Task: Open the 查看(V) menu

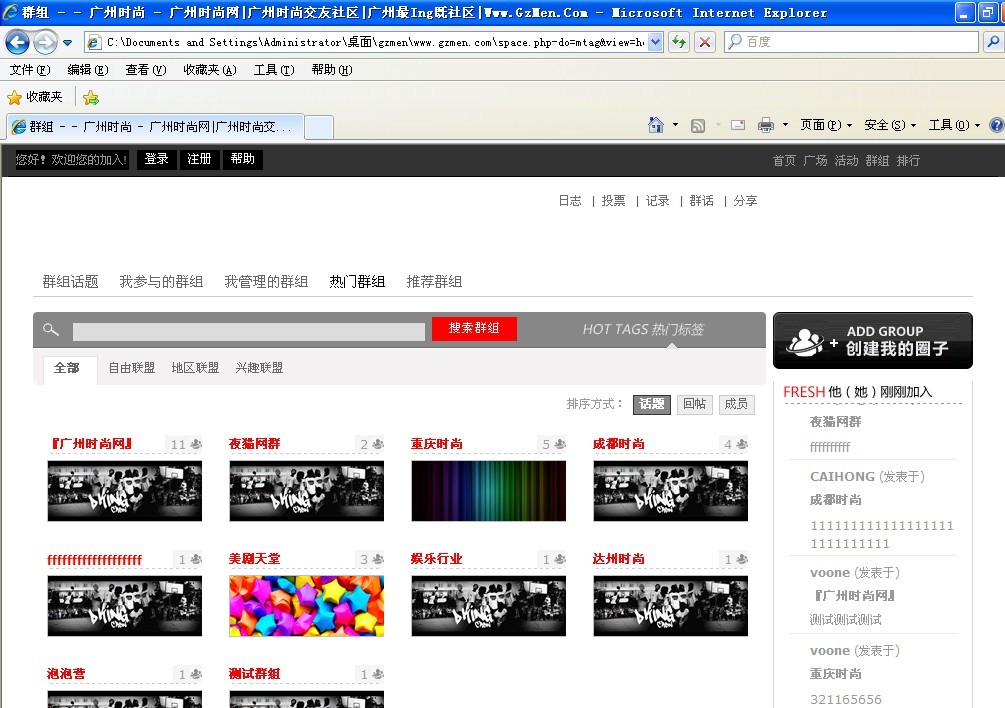Action: pyautogui.click(x=145, y=70)
